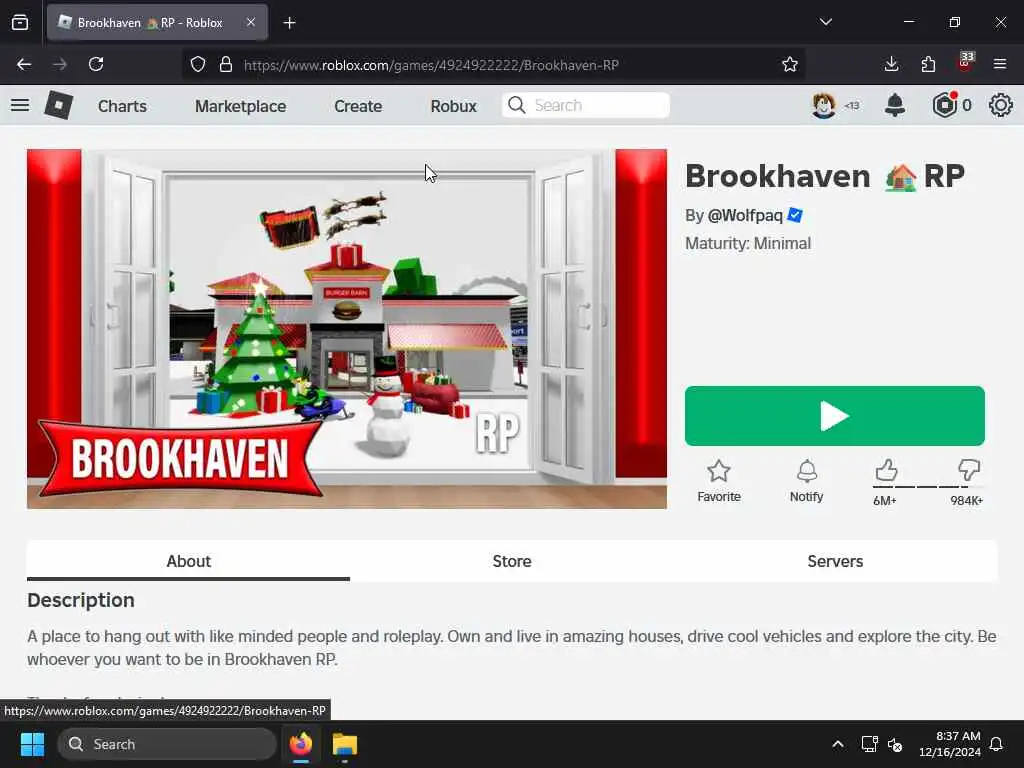Click the 6M+ likes count
The image size is (1024, 768).
pos(884,501)
